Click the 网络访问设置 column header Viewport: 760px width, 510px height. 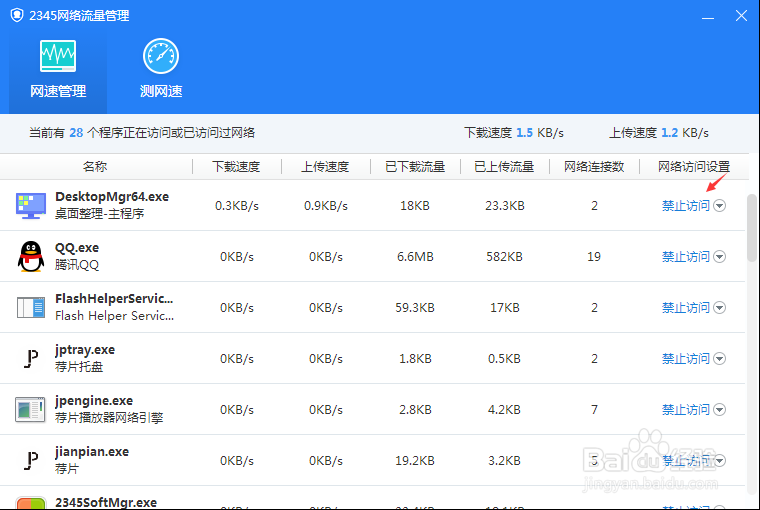click(x=694, y=167)
